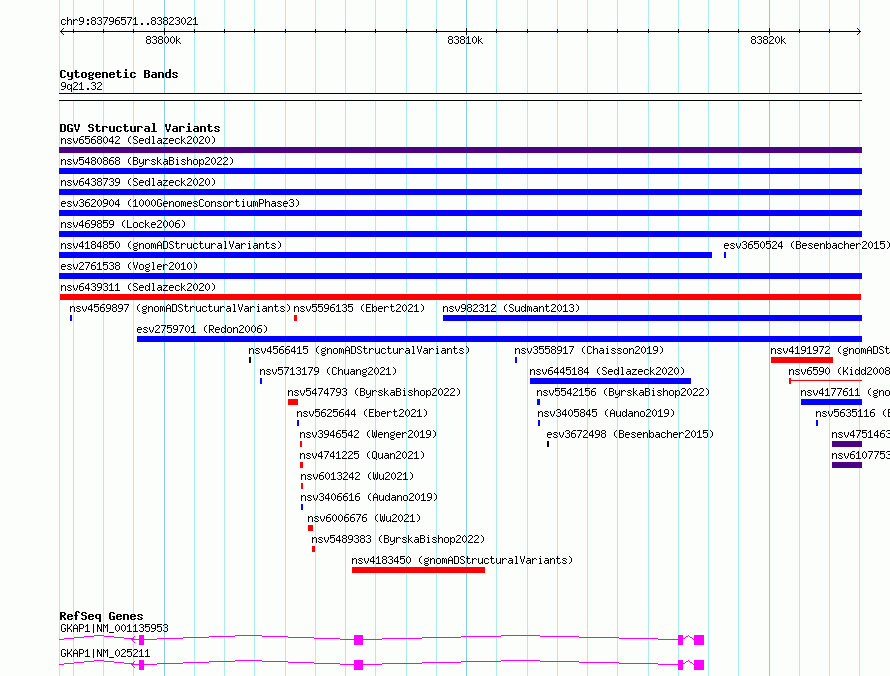Open nsv5542156 (ByrskaBishop2022) label
890x676 pixels.
coord(623,392)
